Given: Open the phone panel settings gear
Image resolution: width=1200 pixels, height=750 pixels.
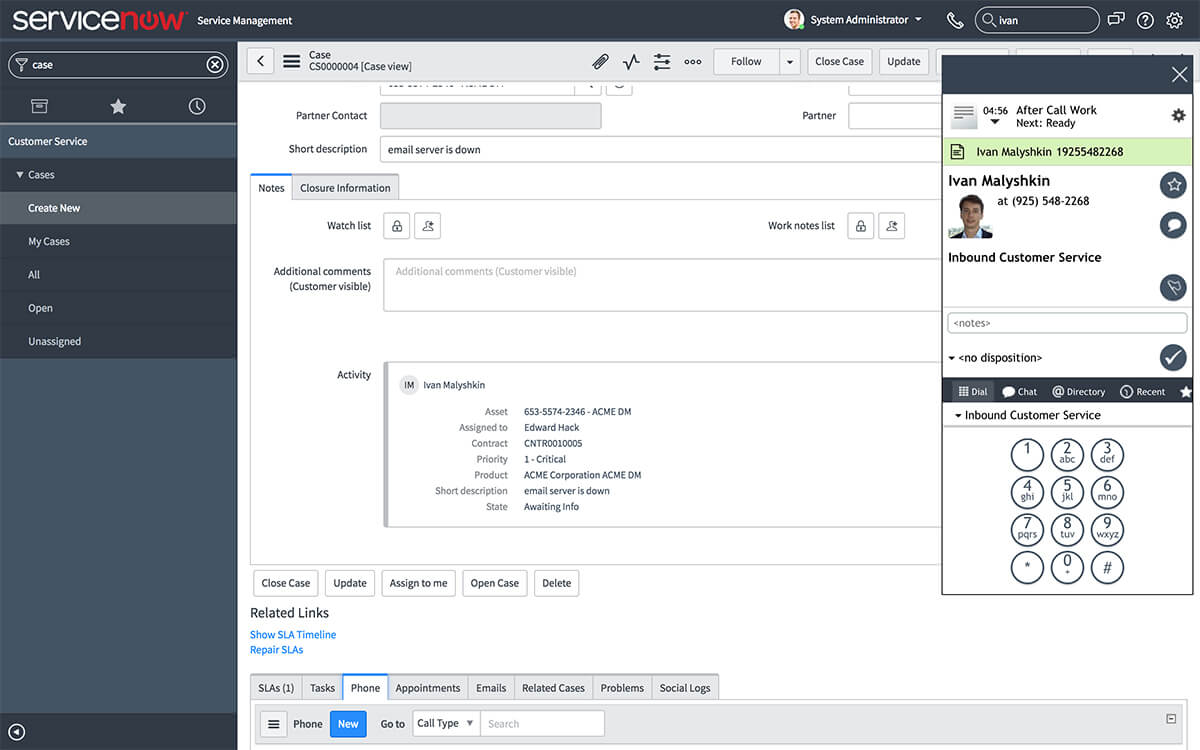Looking at the screenshot, I should pyautogui.click(x=1178, y=115).
